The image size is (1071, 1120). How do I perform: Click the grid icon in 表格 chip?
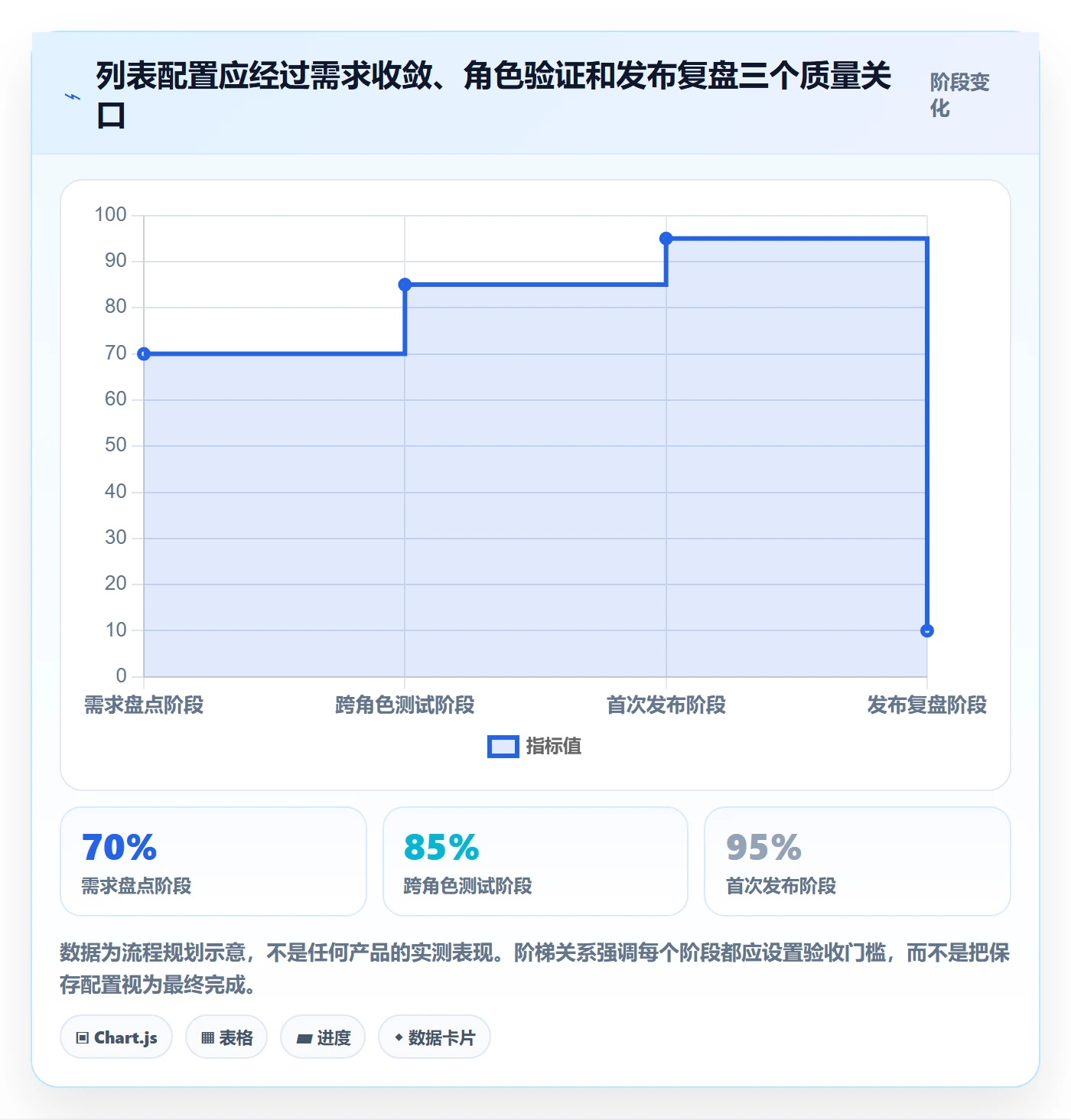click(207, 1038)
